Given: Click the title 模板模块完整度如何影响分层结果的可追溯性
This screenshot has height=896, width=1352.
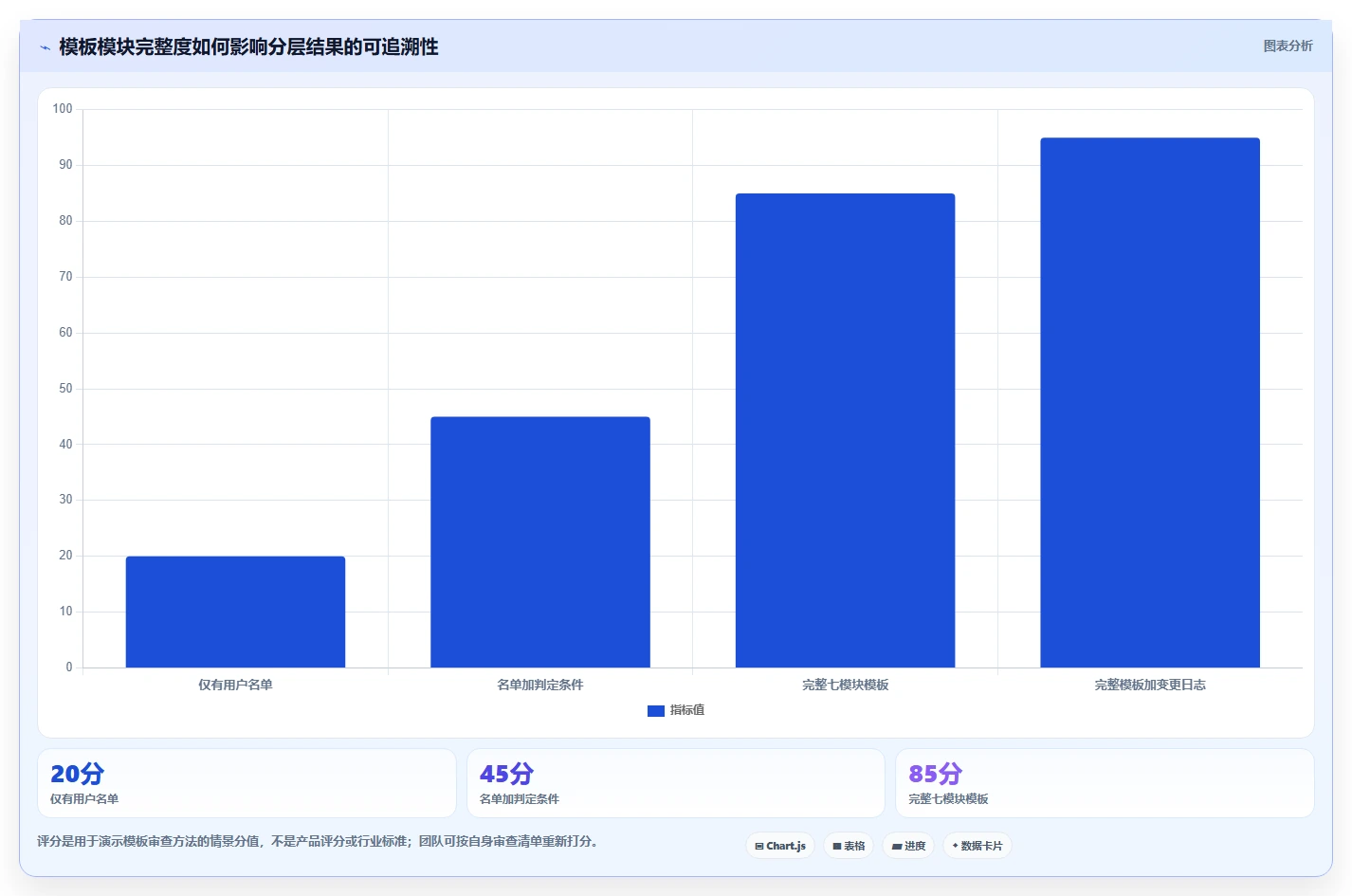Looking at the screenshot, I should [x=248, y=46].
